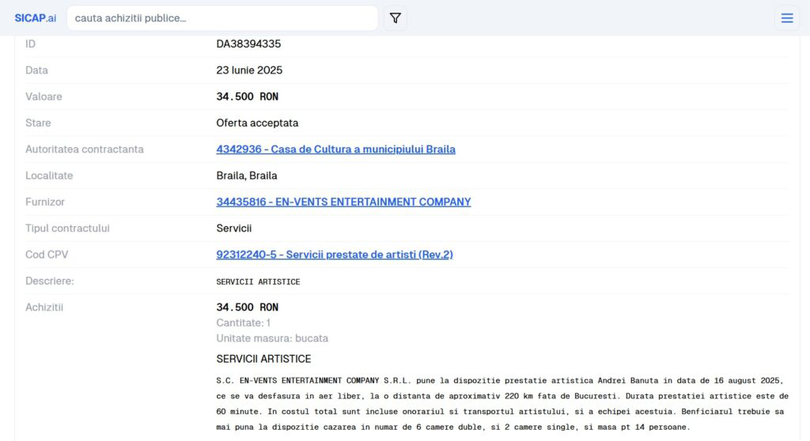This screenshot has height=441, width=810.
Task: Select Descriere value SERVICII ARTISTICE
Action: [258, 282]
